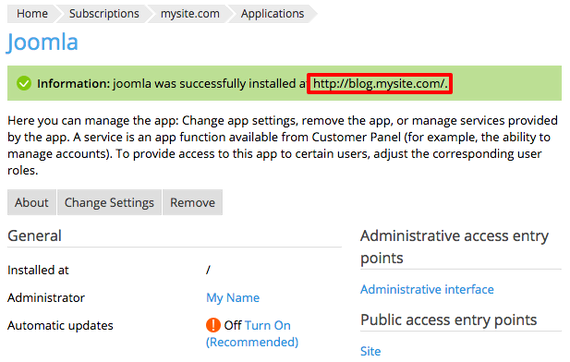
Task: Click the Remove button
Action: point(193,202)
